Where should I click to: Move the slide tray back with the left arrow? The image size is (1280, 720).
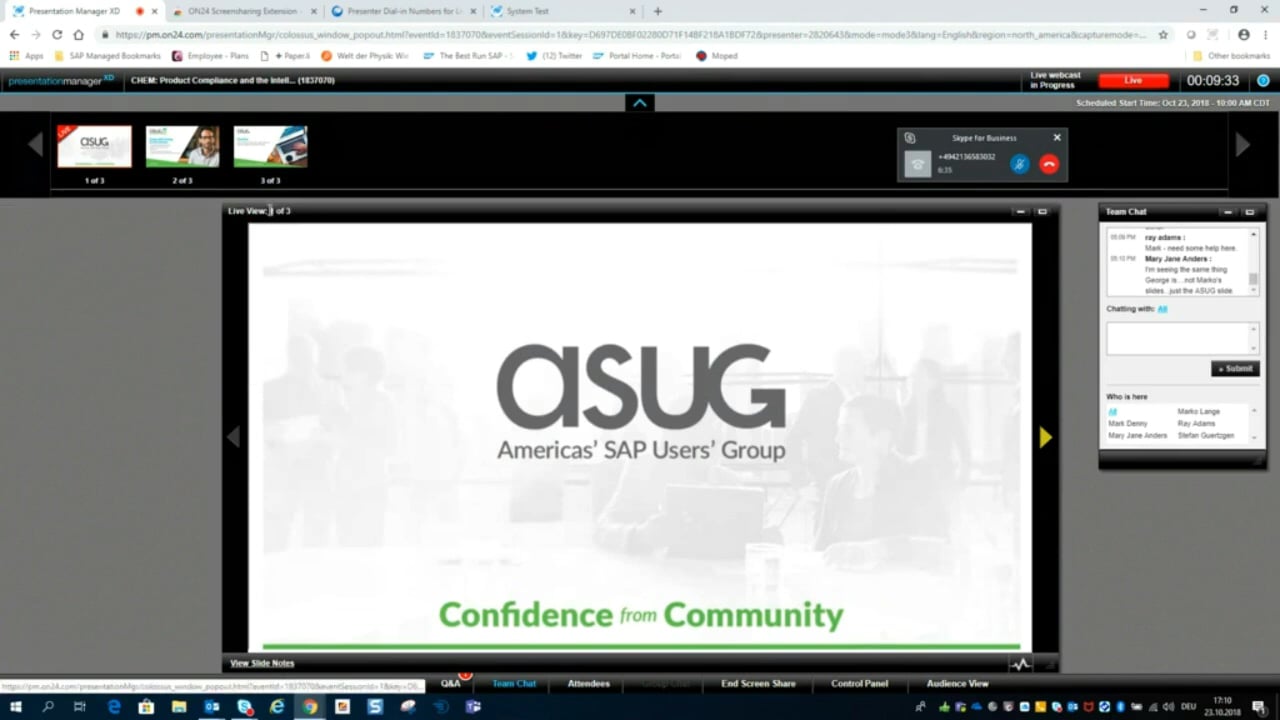[36, 145]
